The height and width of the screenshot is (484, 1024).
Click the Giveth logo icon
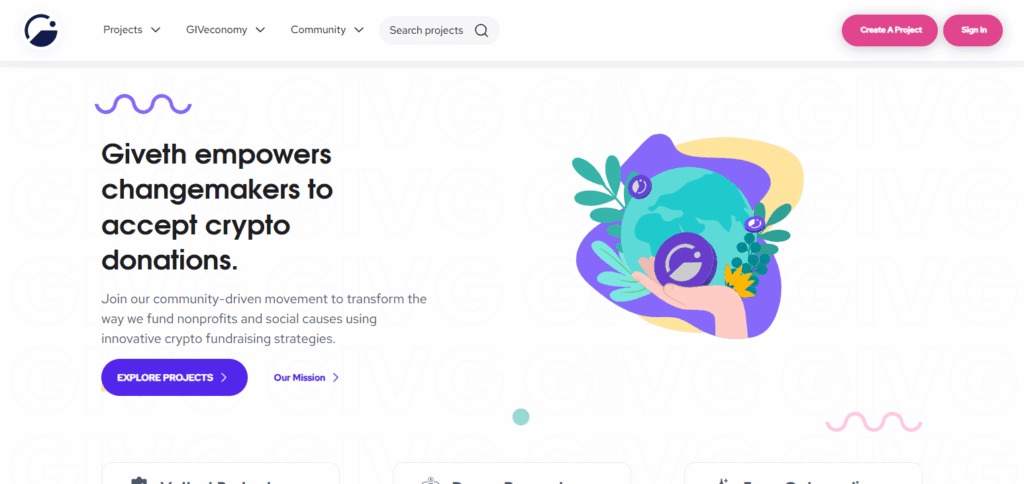point(41,31)
